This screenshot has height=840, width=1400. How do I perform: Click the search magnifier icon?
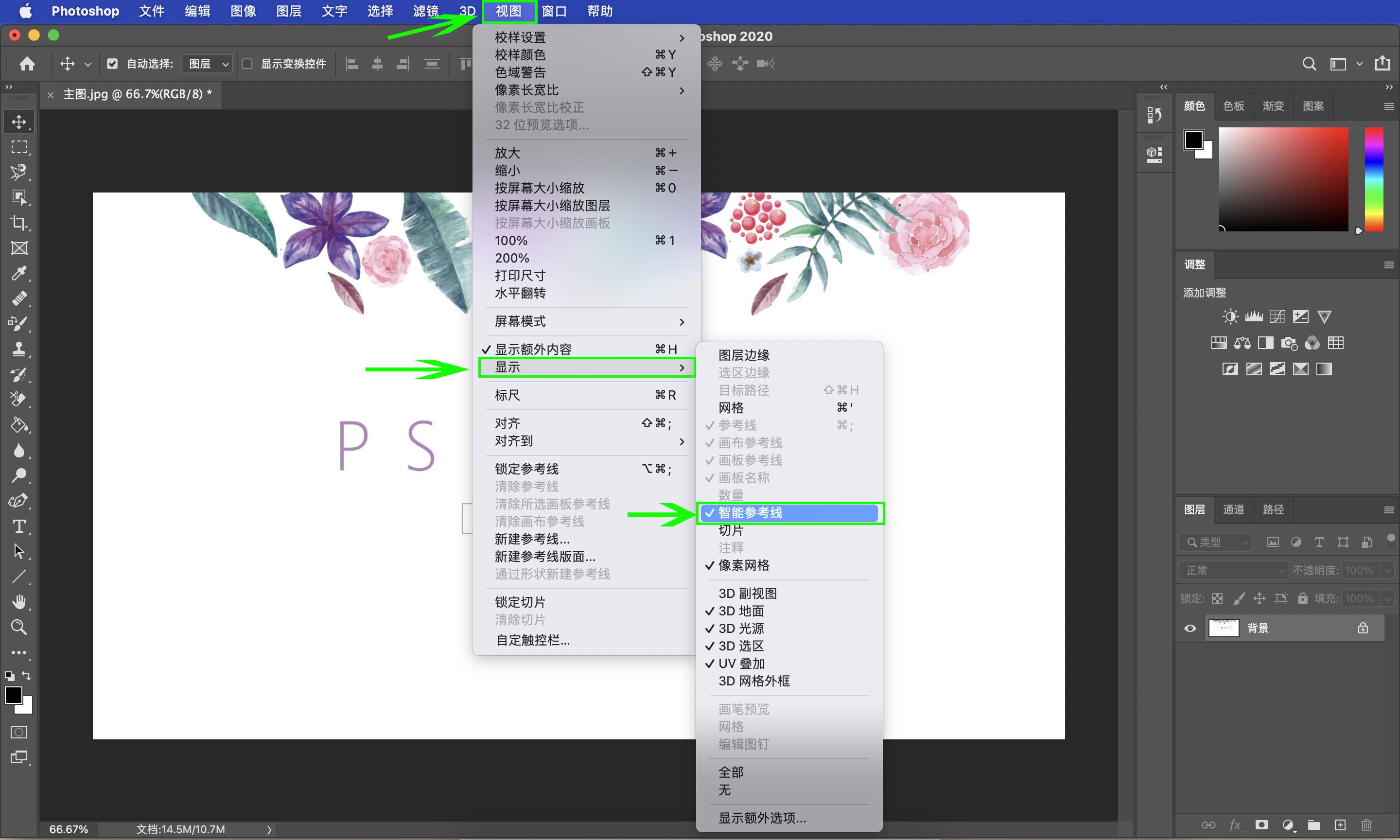(1309, 63)
